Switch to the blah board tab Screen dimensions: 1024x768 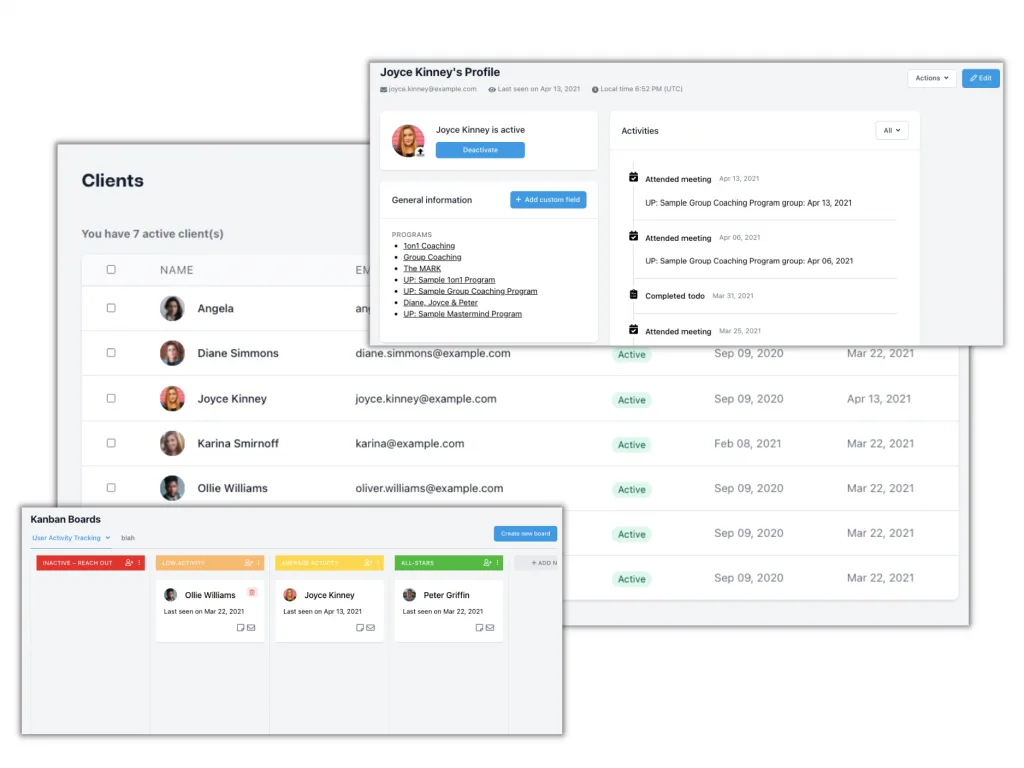click(128, 538)
